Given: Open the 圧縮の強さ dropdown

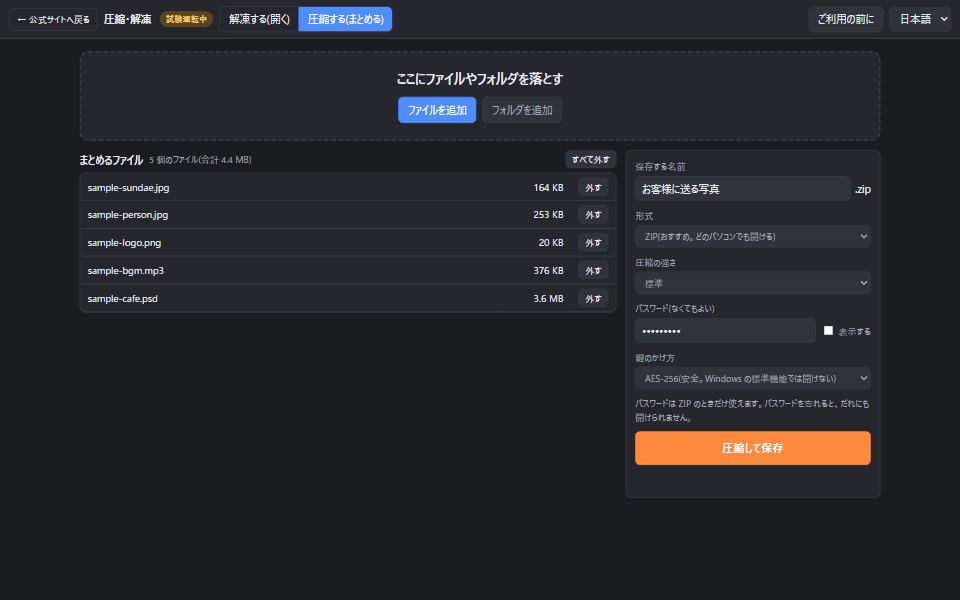Looking at the screenshot, I should coord(752,283).
